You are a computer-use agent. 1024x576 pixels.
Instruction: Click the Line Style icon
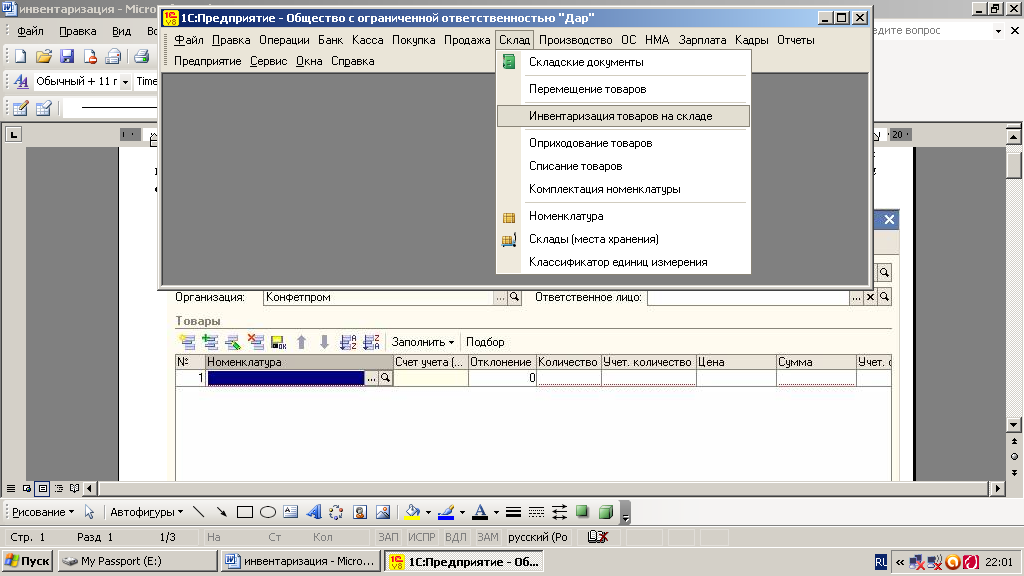point(513,512)
